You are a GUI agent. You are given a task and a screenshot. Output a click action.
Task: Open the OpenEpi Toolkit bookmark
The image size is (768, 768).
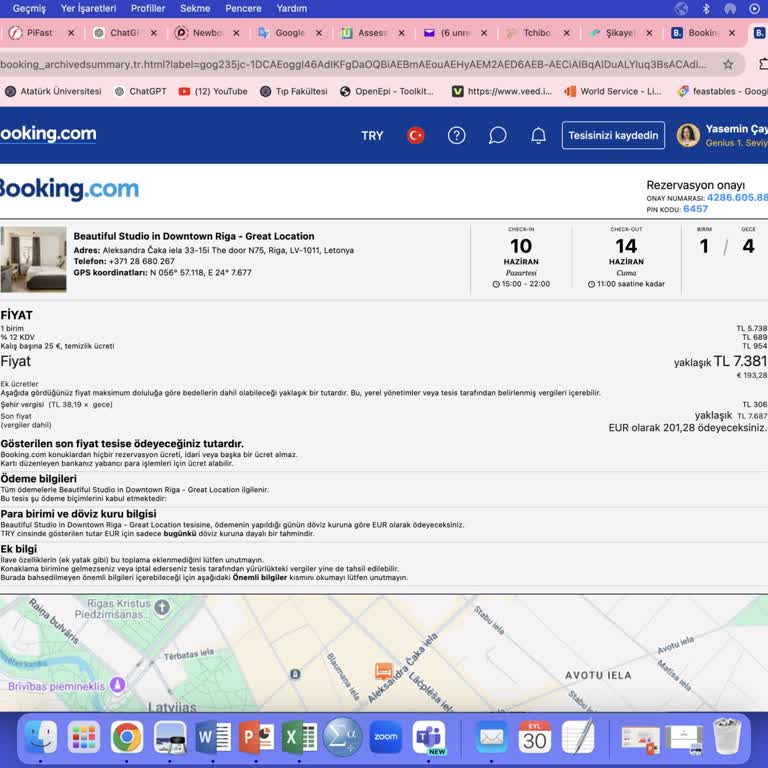[x=387, y=91]
